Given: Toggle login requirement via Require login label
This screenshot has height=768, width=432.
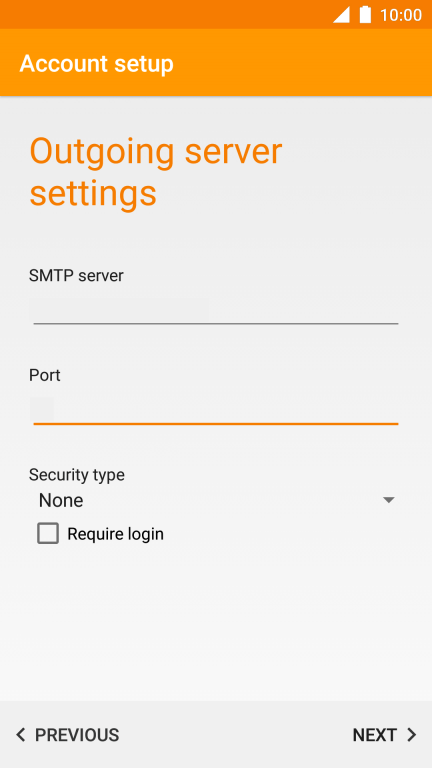Looking at the screenshot, I should (x=115, y=534).
